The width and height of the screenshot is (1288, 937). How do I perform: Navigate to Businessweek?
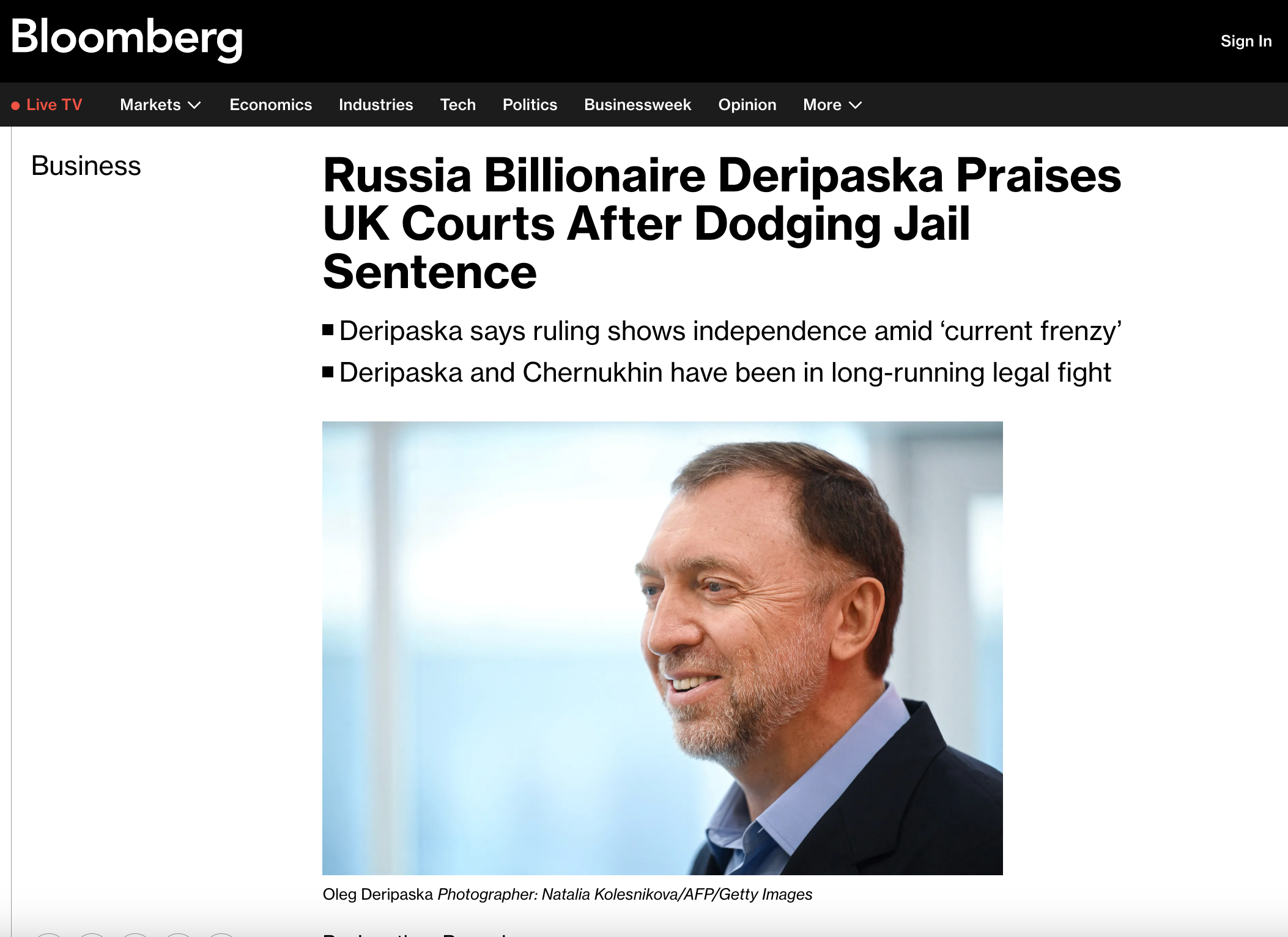pyautogui.click(x=637, y=105)
